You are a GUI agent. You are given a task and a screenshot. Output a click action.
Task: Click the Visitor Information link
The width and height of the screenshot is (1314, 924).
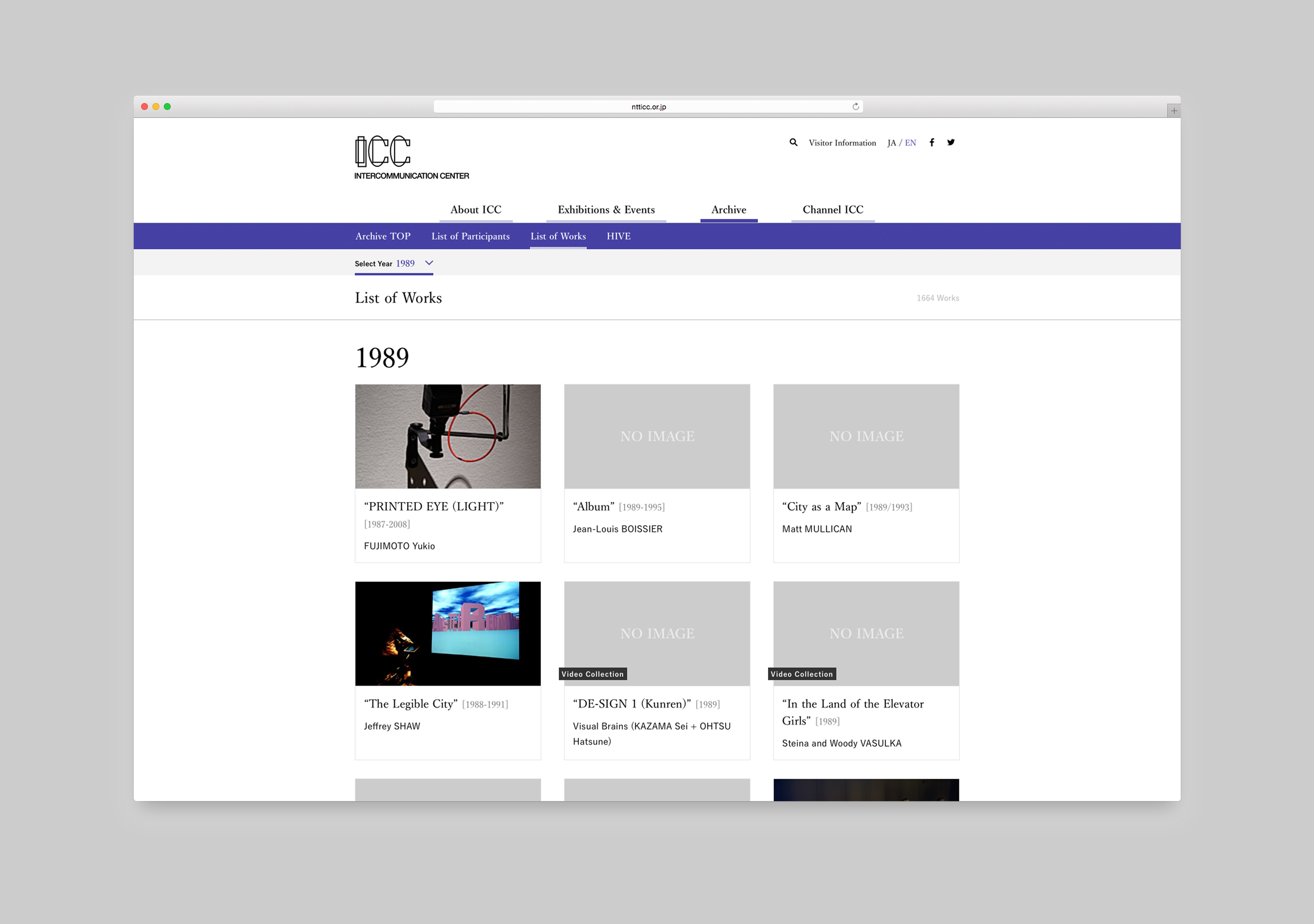pyautogui.click(x=842, y=143)
